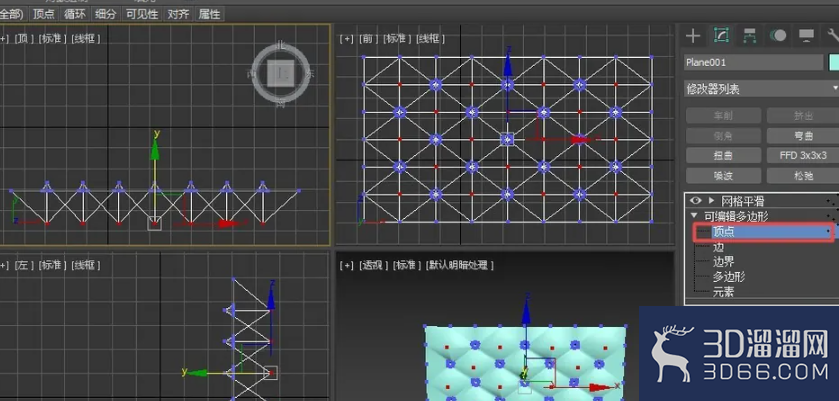Select 边 sub-object level in stack
Viewport: 839px width, 401px height.
coord(719,247)
